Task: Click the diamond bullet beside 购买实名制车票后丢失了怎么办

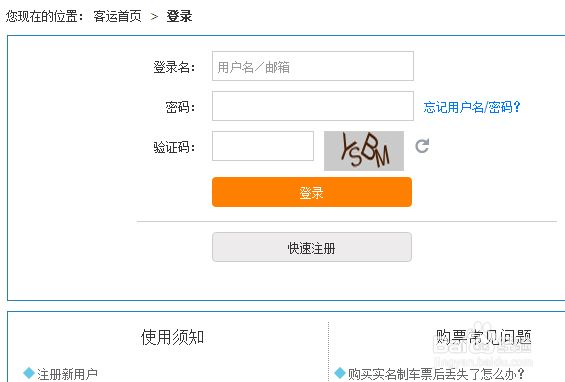Action: pyautogui.click(x=340, y=373)
